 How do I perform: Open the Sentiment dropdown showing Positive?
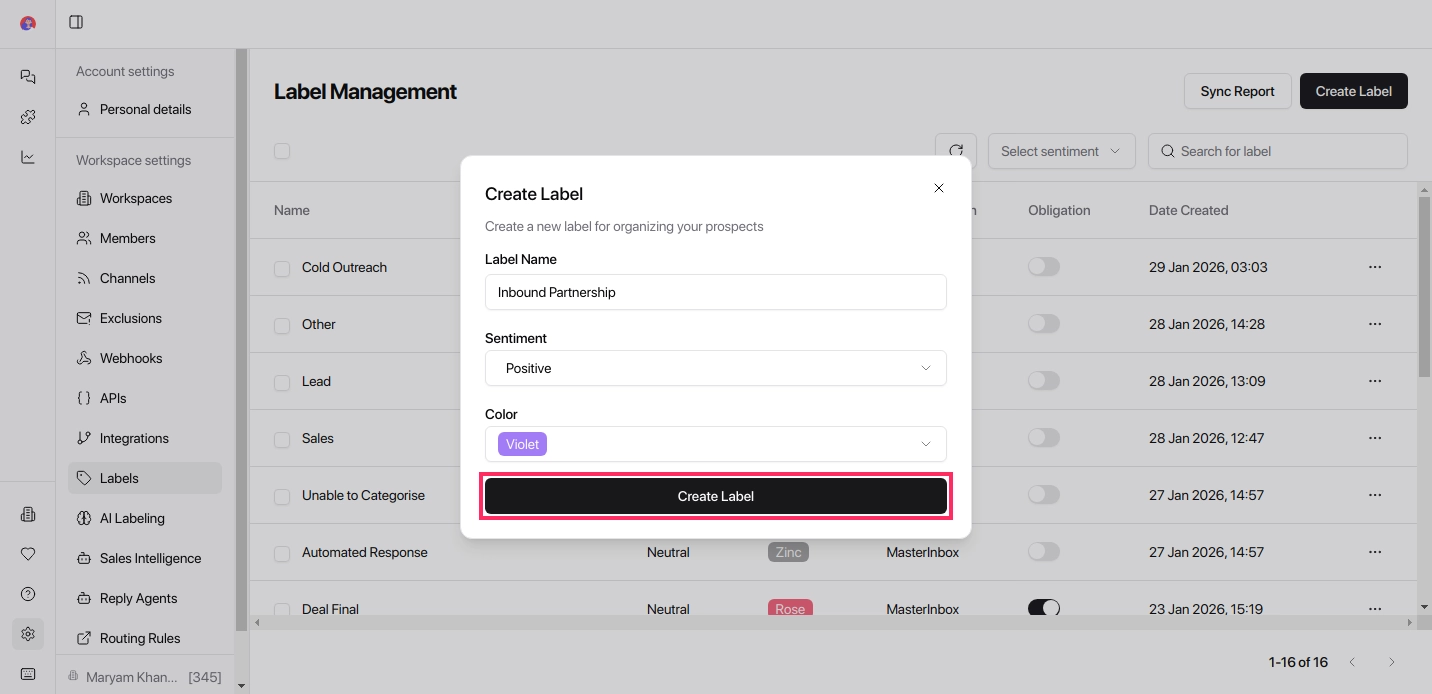tap(715, 368)
